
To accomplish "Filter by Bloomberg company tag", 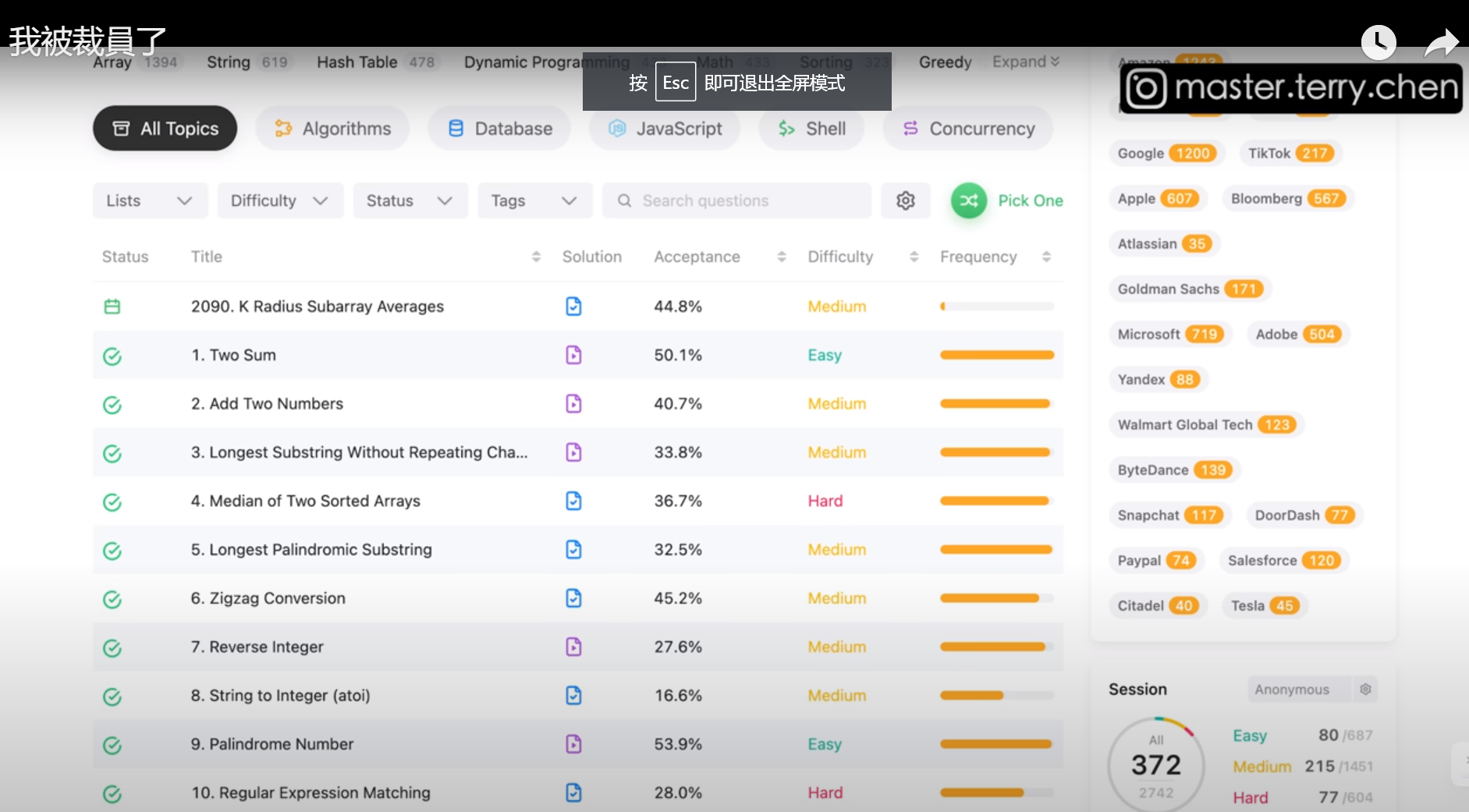I will coord(1288,199).
